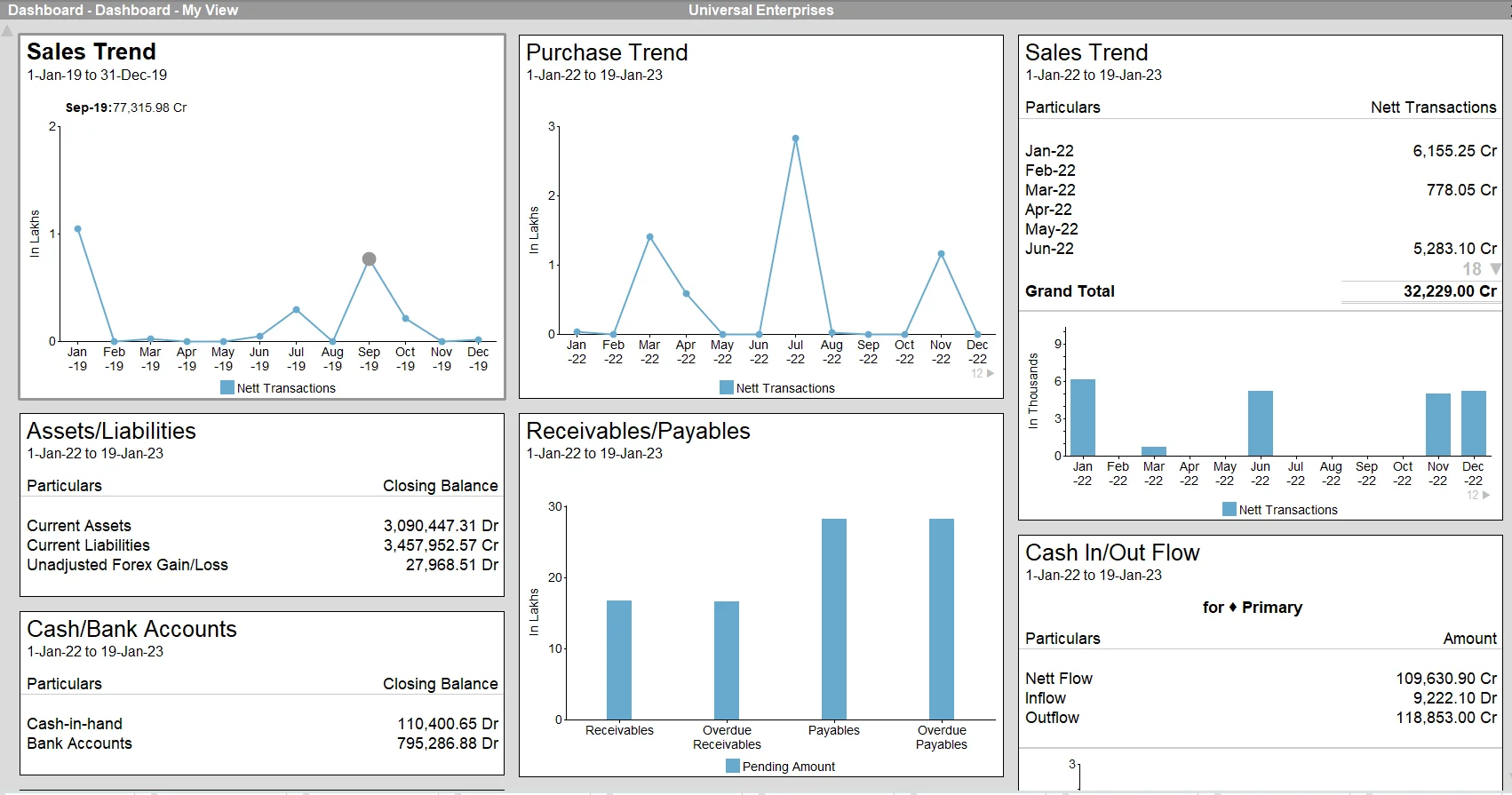Image resolution: width=1512 pixels, height=795 pixels.
Task: Select the Overdue Receivables bar
Action: point(727,660)
